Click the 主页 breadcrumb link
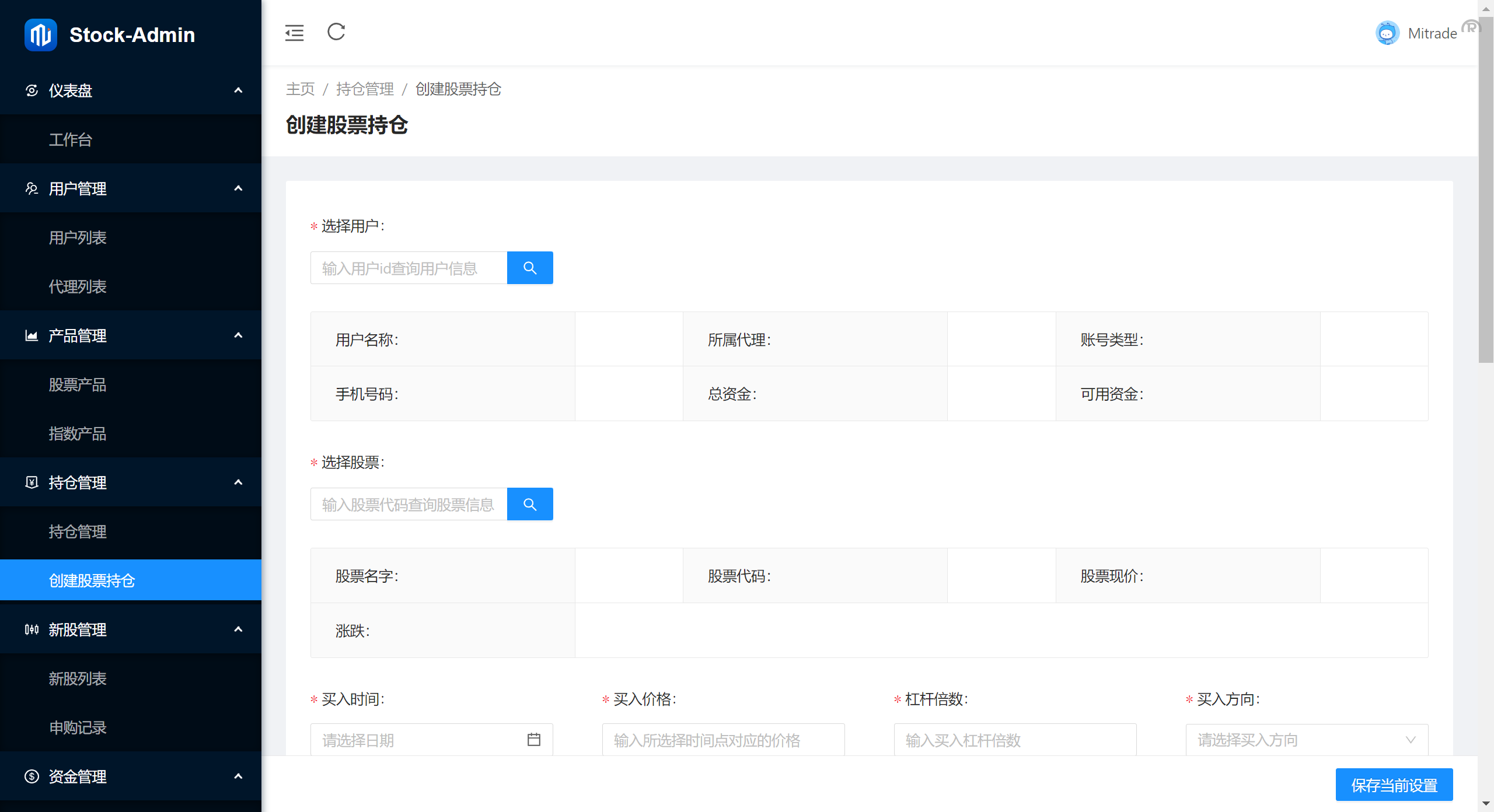Screen dimensions: 1494x812 (x=300, y=89)
